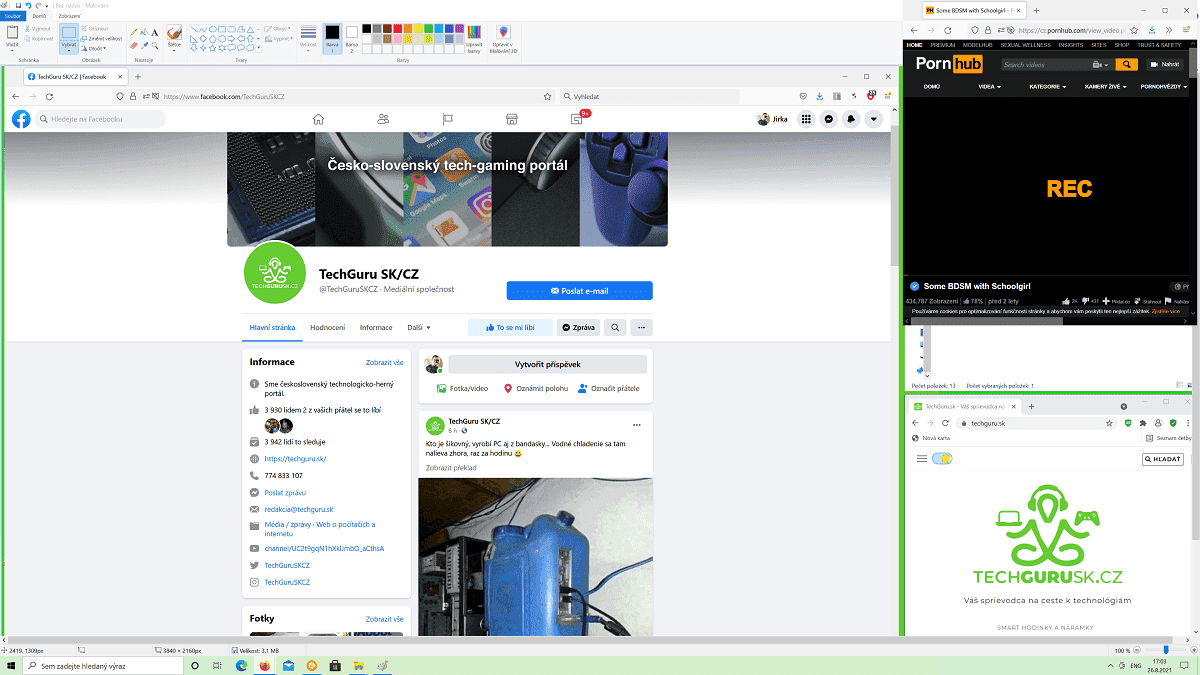This screenshot has height=675, width=1200.
Task: Pick the red color swatch in Paint
Action: (x=397, y=28)
